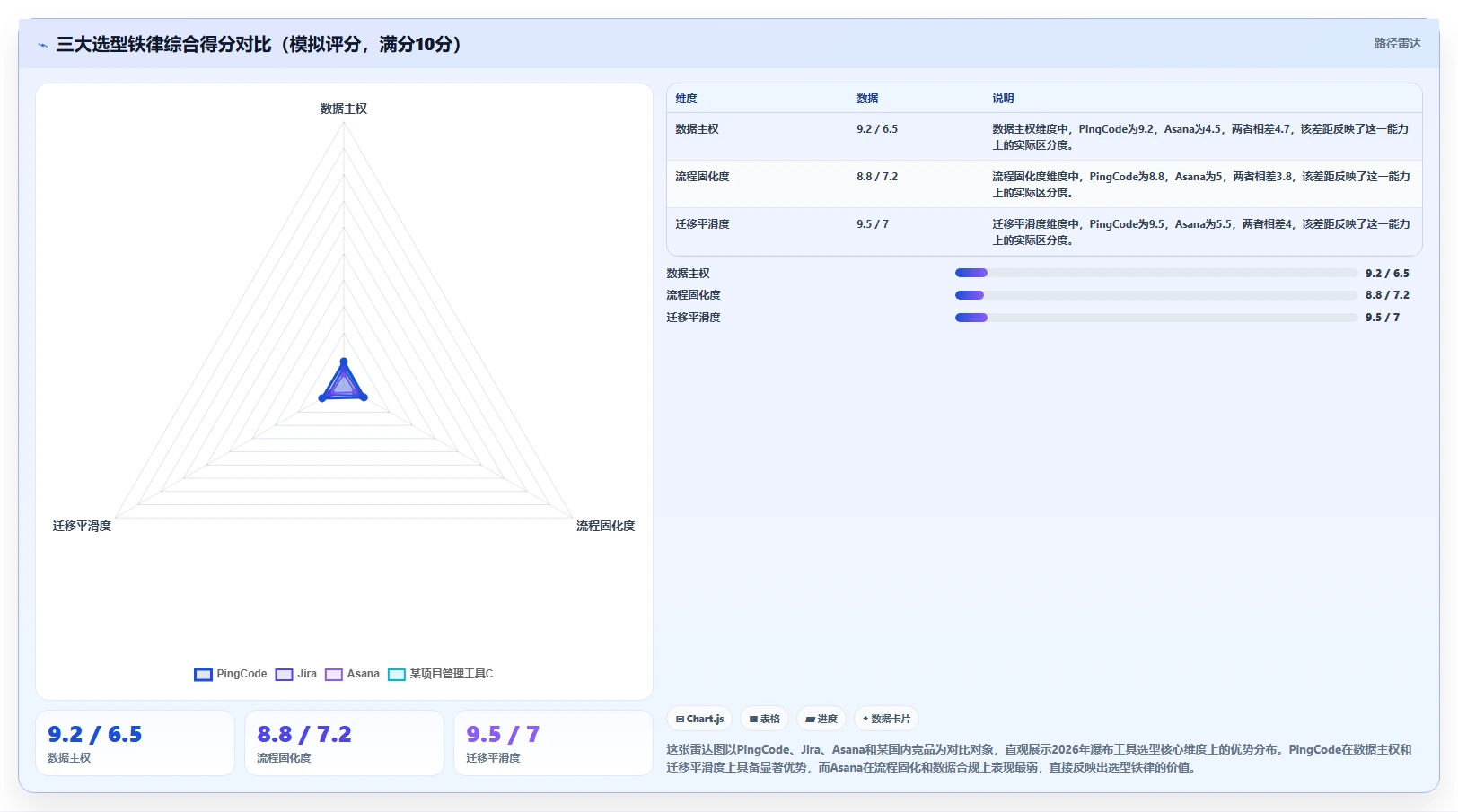Click the title icon before 三大选型铁律
The image size is (1458, 812).
coord(42,45)
